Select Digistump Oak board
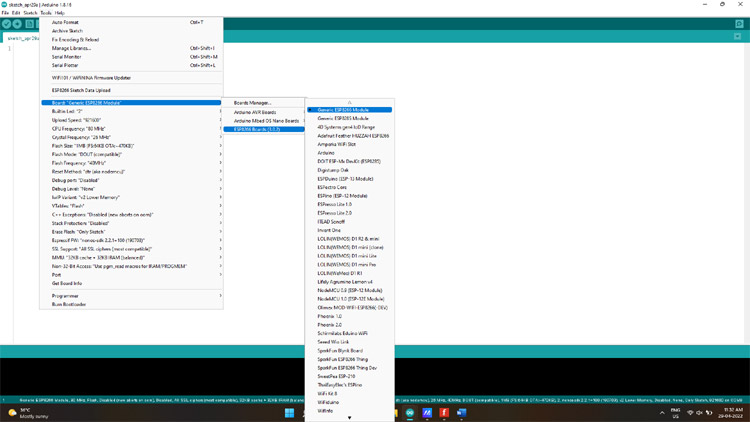 click(349, 170)
